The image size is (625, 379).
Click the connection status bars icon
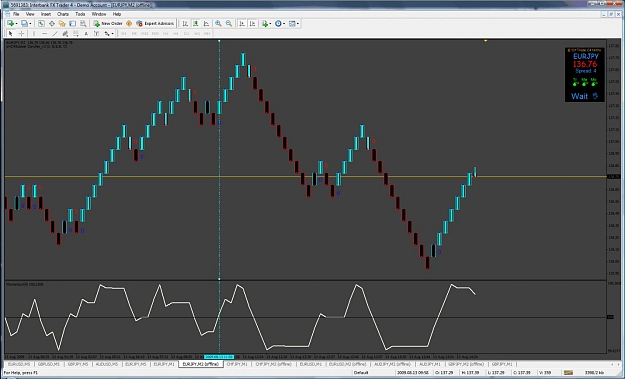[568, 373]
